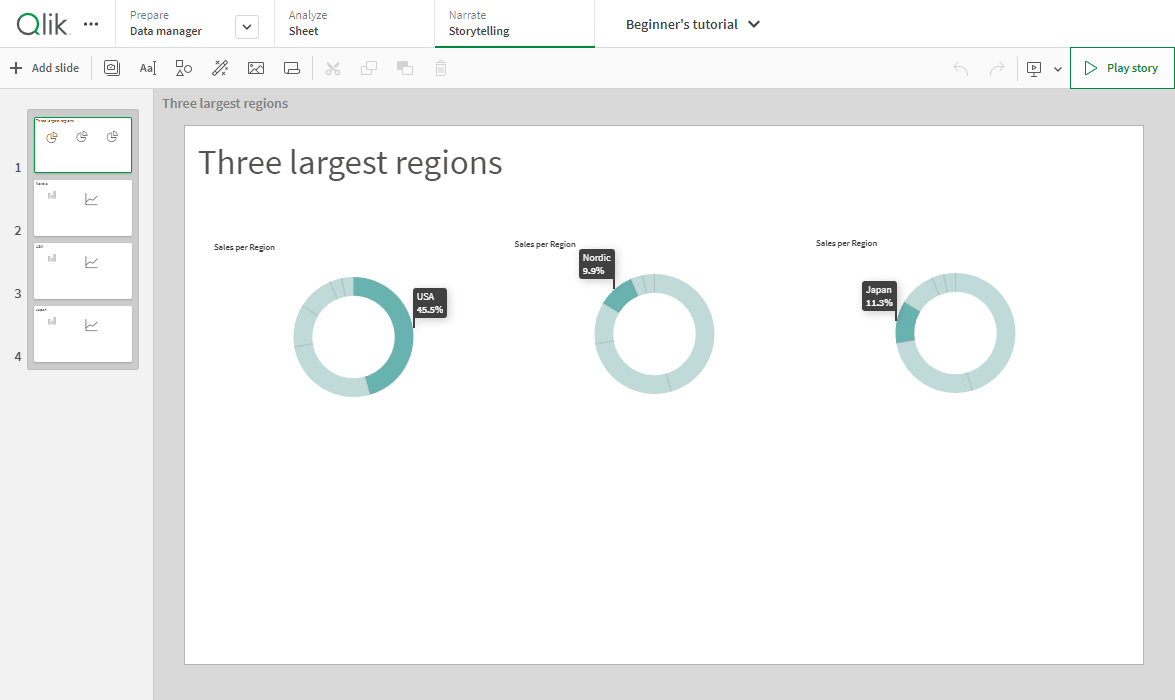Expand the Beginner's tutorial app dropdown

[x=754, y=24]
